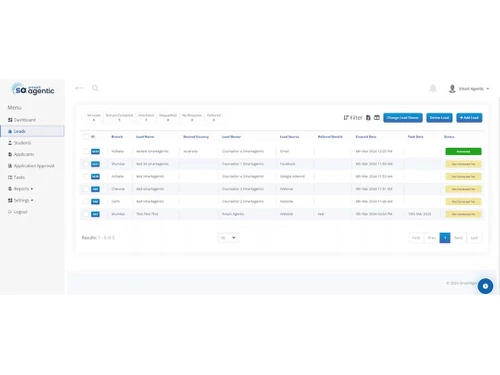Screen dimensions: 500x375
Task: Sort by the Status column header
Action: point(449,137)
